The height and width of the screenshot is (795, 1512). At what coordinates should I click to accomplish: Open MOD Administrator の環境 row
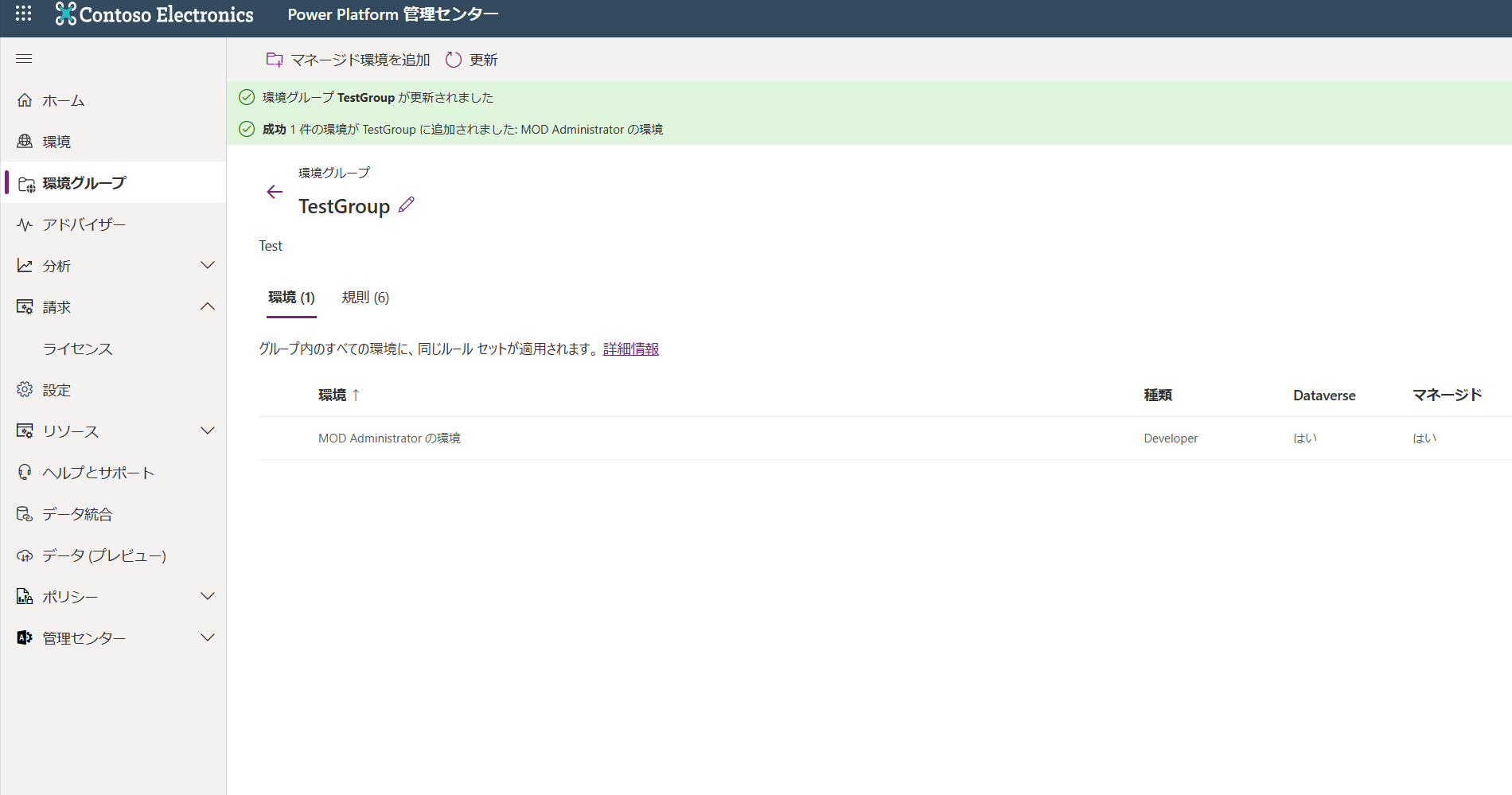885,438
